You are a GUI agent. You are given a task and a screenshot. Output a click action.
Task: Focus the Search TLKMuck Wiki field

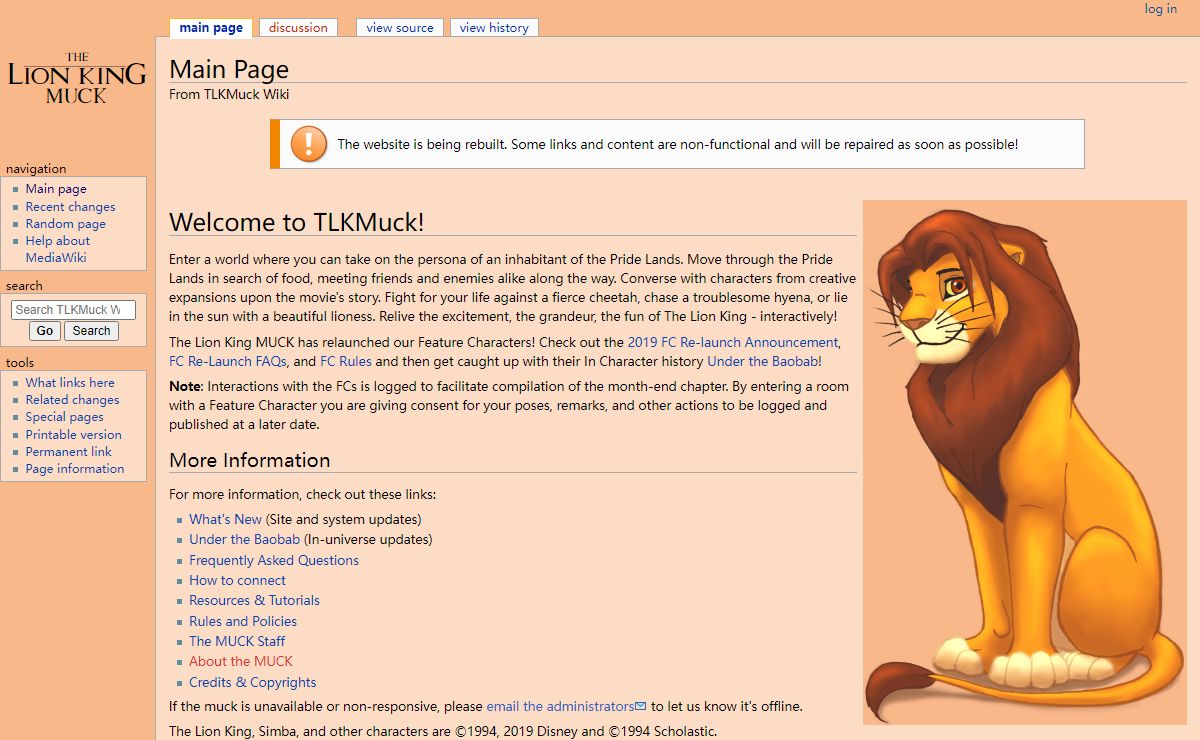click(x=73, y=310)
